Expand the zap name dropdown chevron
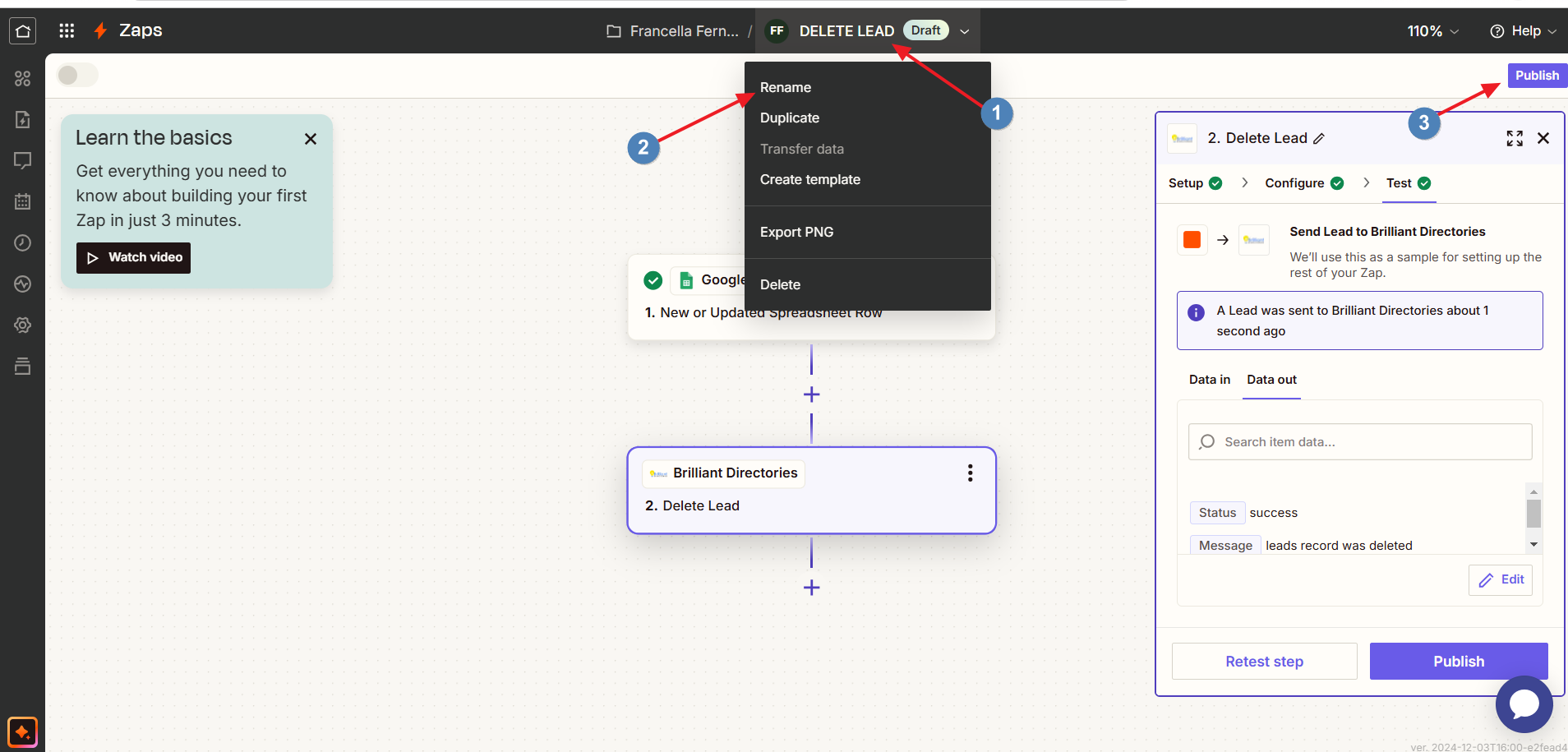The image size is (1568, 752). click(x=965, y=31)
